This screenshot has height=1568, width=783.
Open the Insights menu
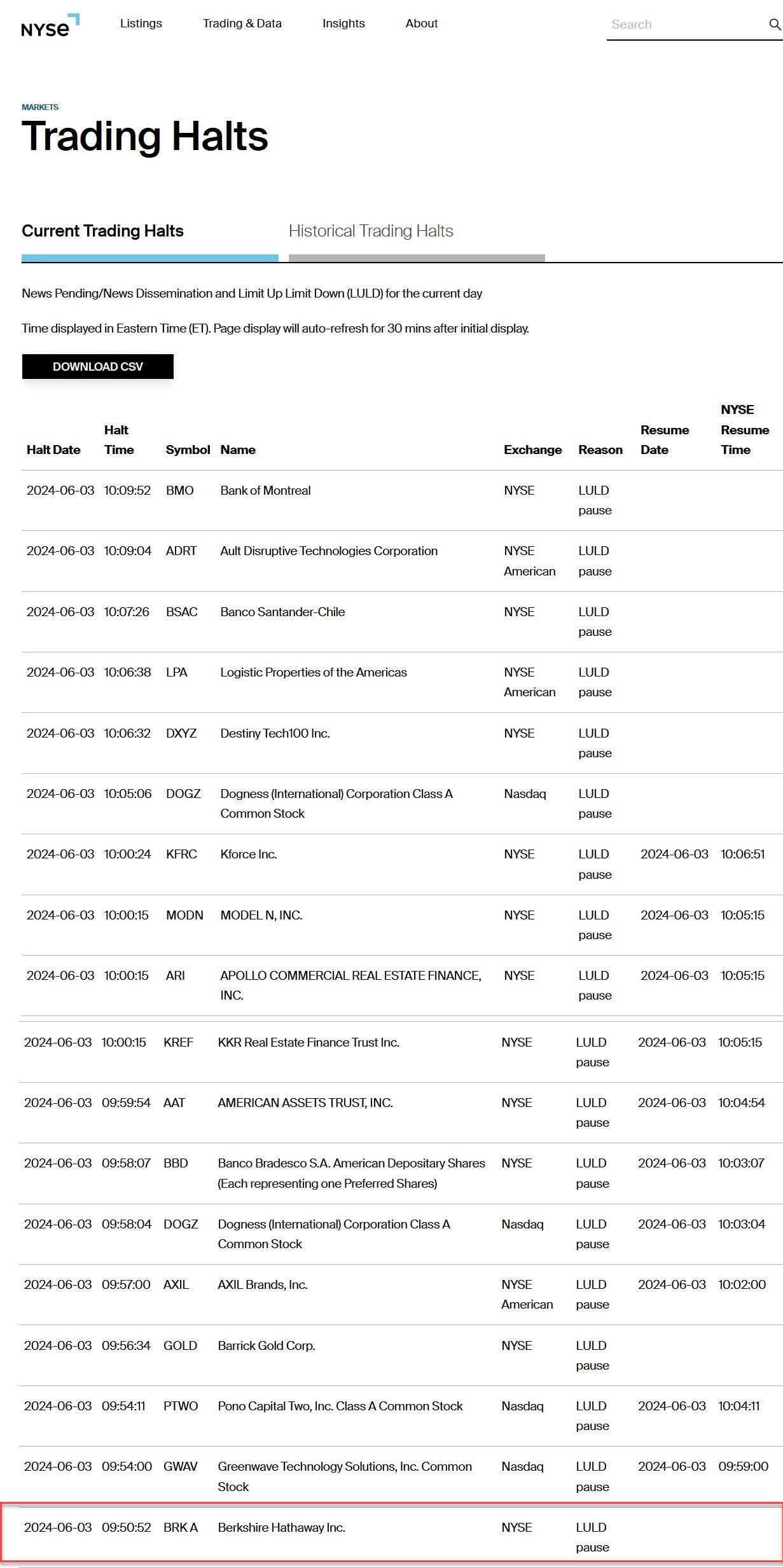pyautogui.click(x=343, y=24)
